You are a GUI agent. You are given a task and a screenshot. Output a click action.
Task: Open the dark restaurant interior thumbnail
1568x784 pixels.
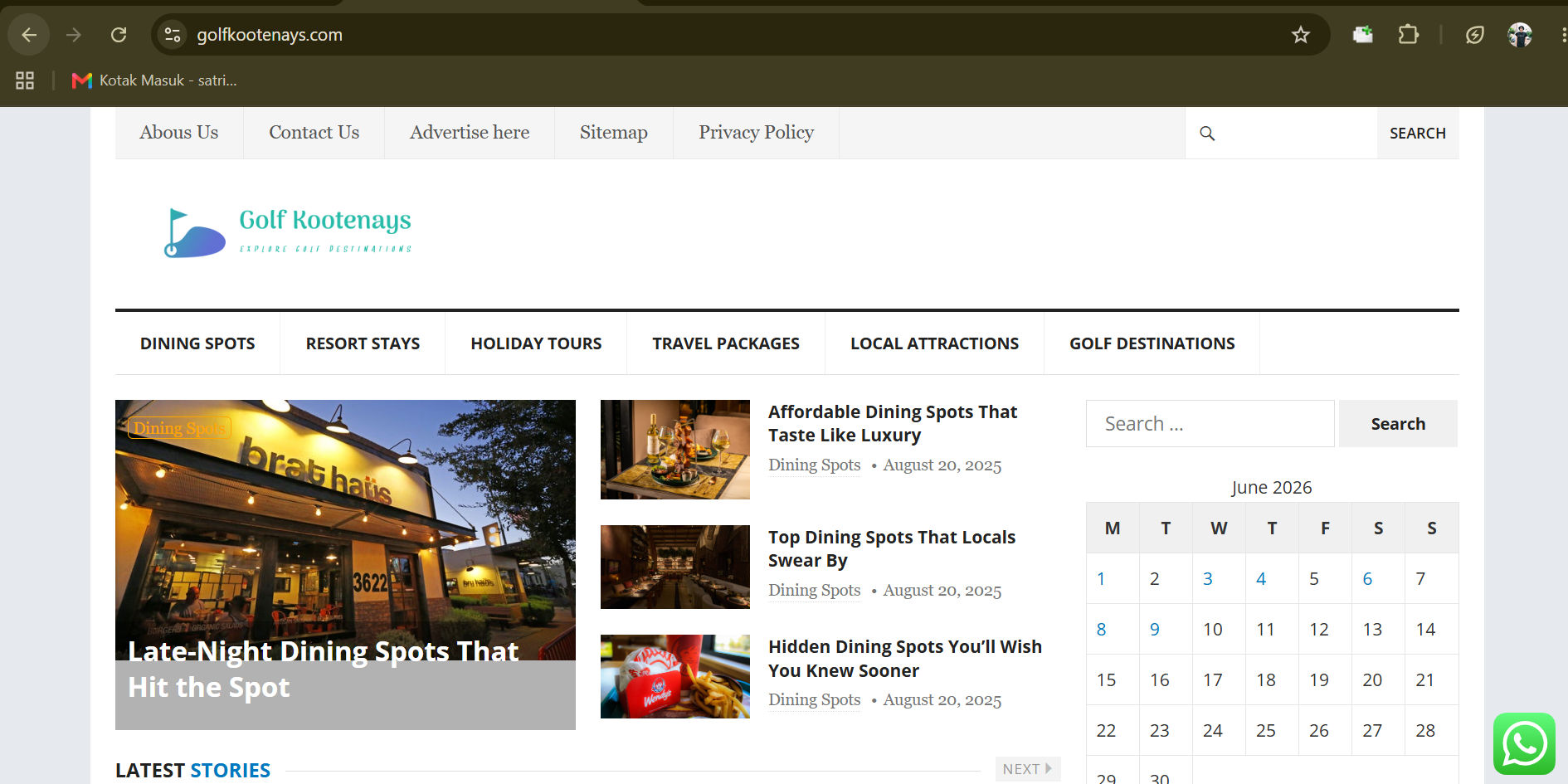click(675, 567)
